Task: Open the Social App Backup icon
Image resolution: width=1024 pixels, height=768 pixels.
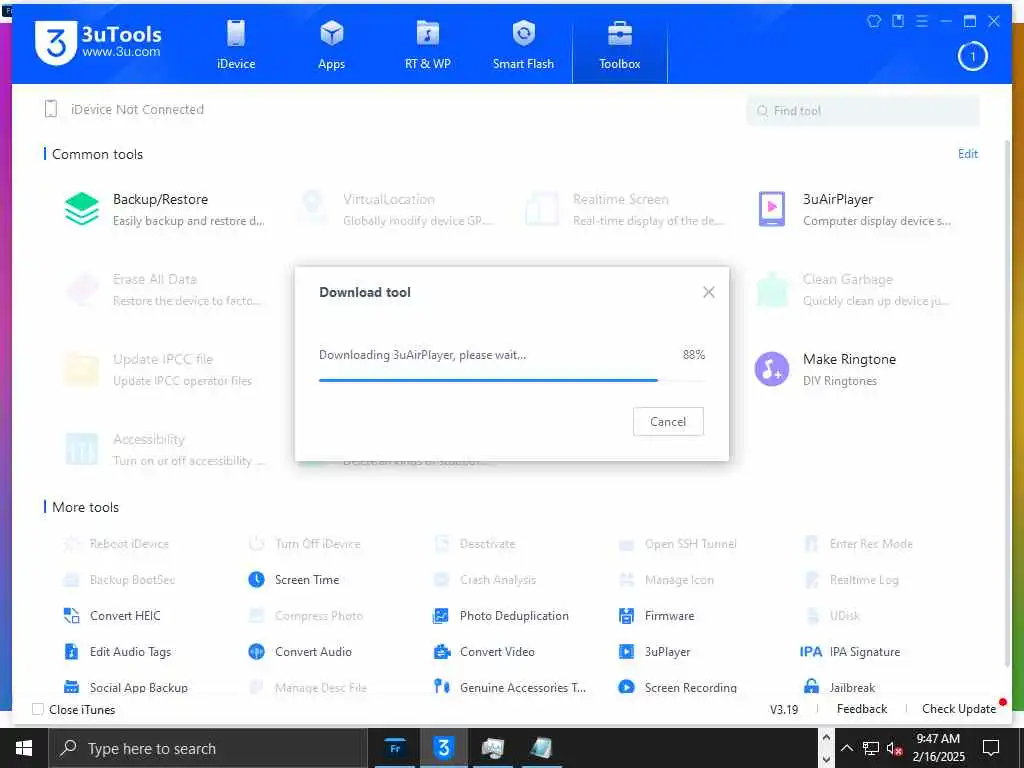Action: [72, 687]
